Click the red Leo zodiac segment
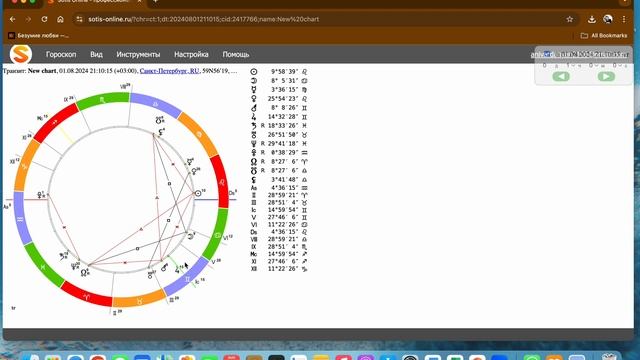This screenshot has height=360, width=640. pos(221,182)
